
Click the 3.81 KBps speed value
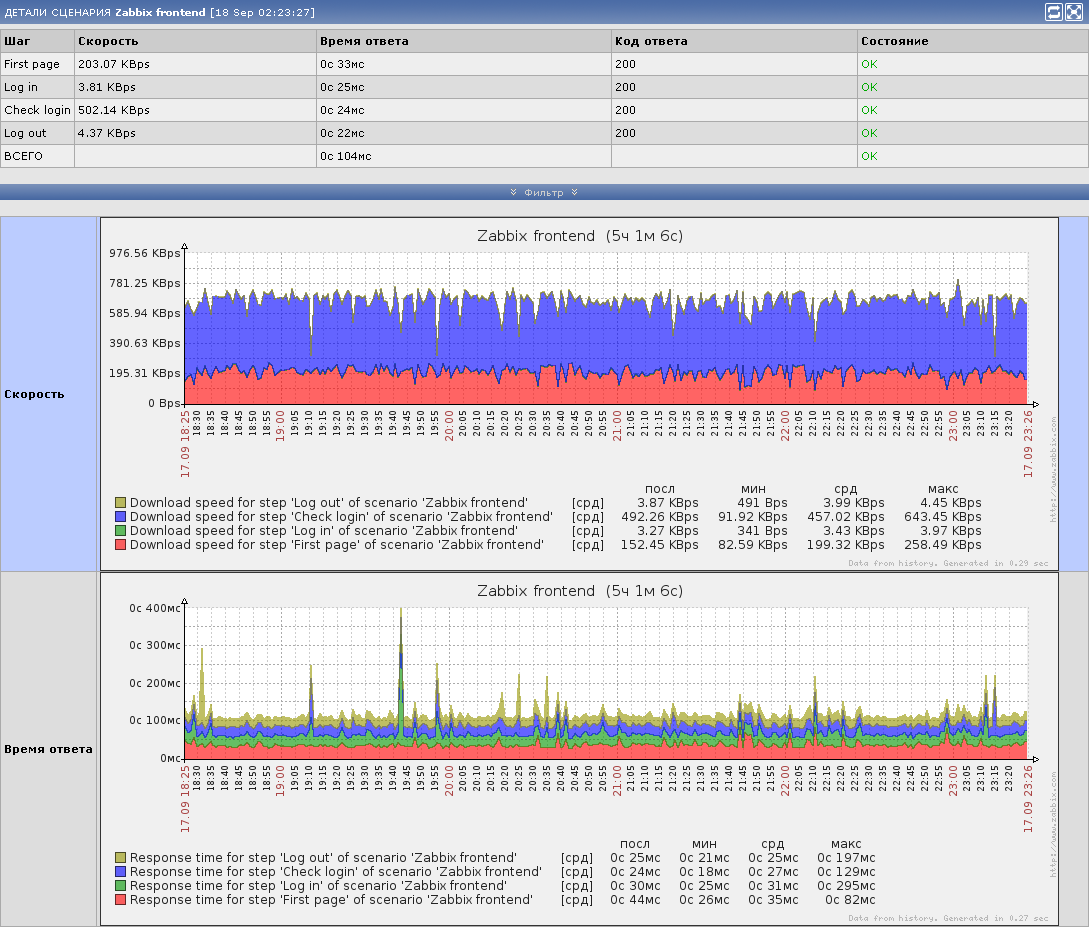click(107, 87)
